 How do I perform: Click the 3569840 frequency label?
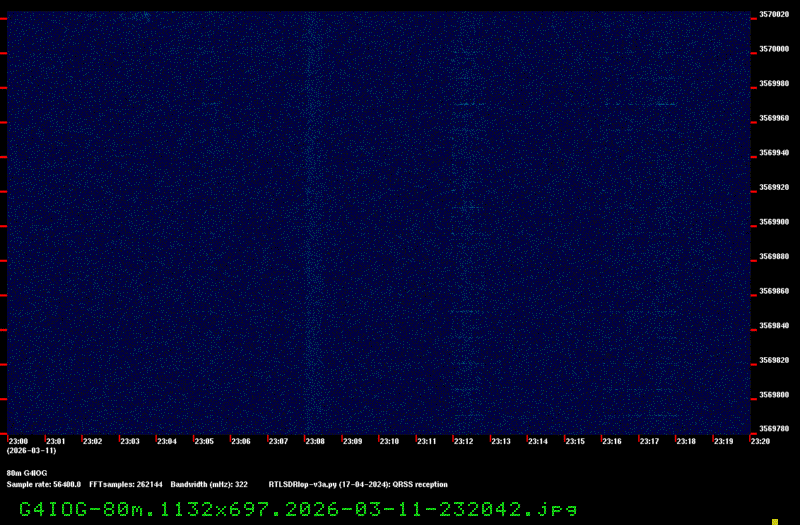point(774,326)
